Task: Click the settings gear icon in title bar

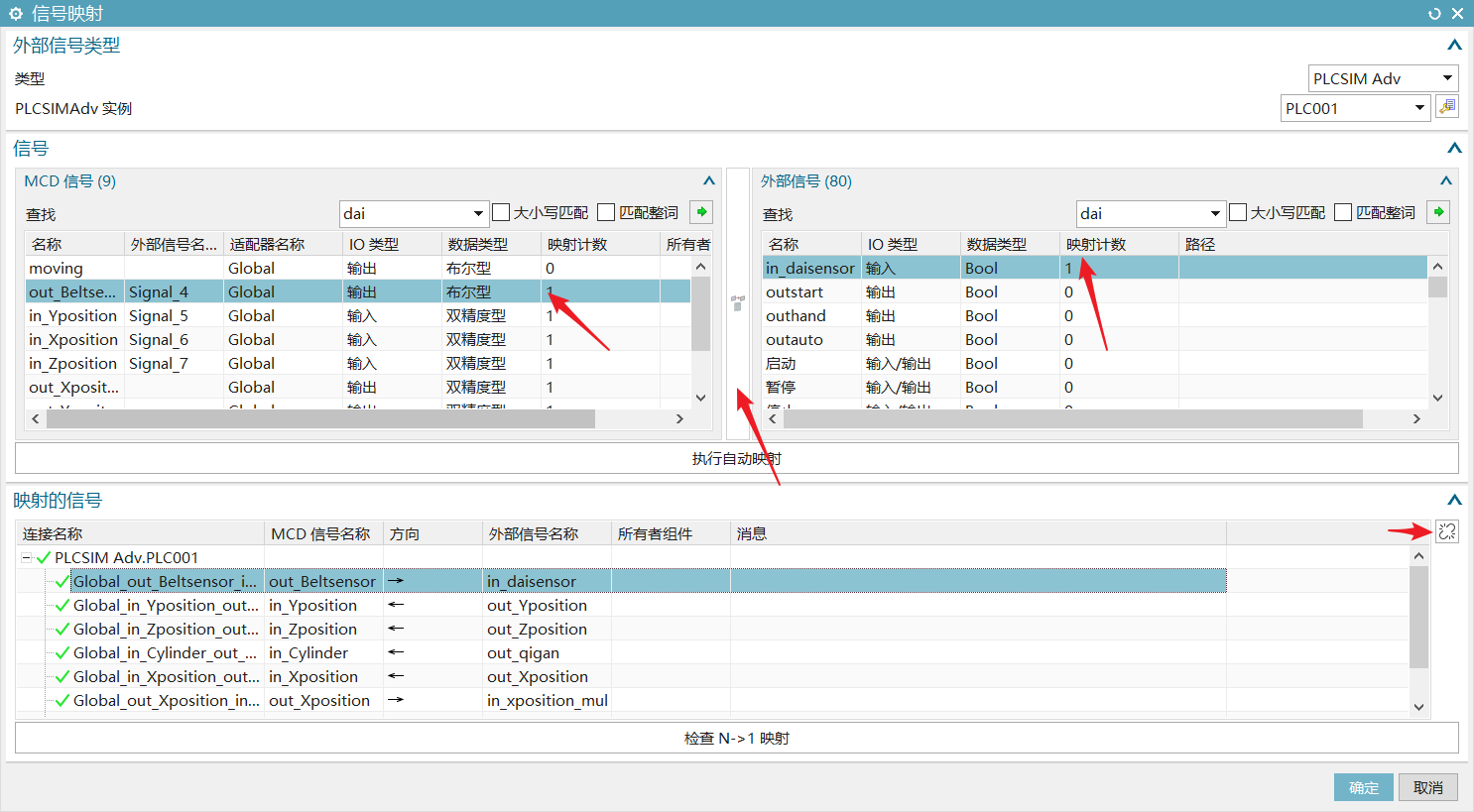Action: (16, 14)
